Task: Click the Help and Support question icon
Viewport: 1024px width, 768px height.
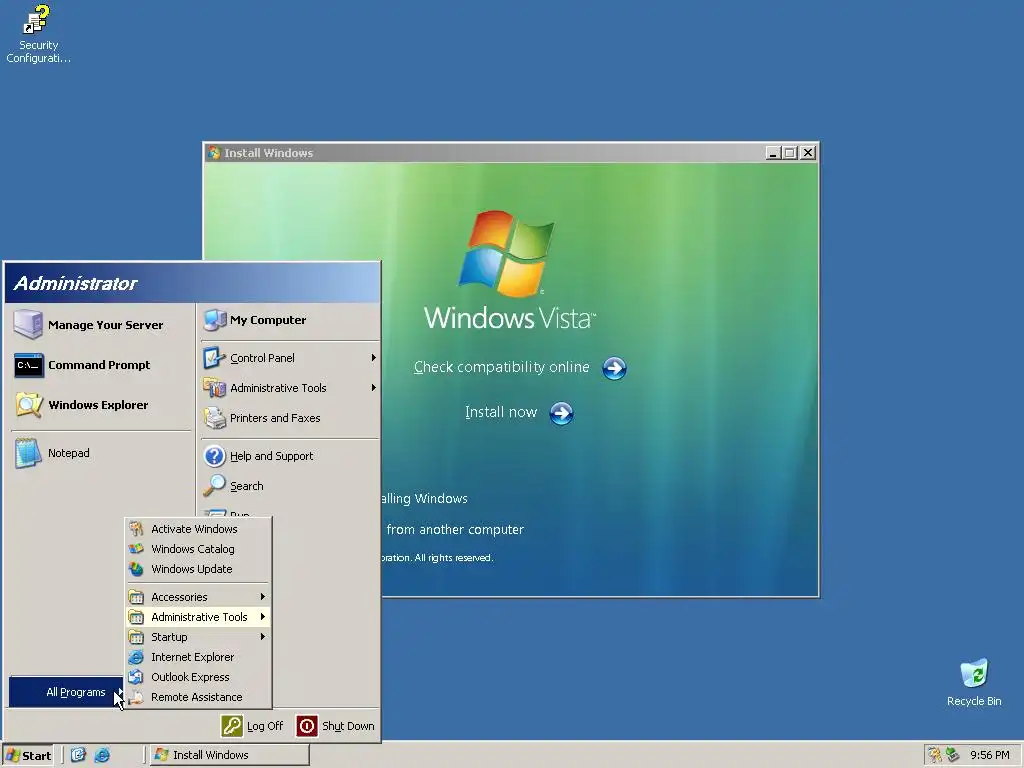Action: 214,456
